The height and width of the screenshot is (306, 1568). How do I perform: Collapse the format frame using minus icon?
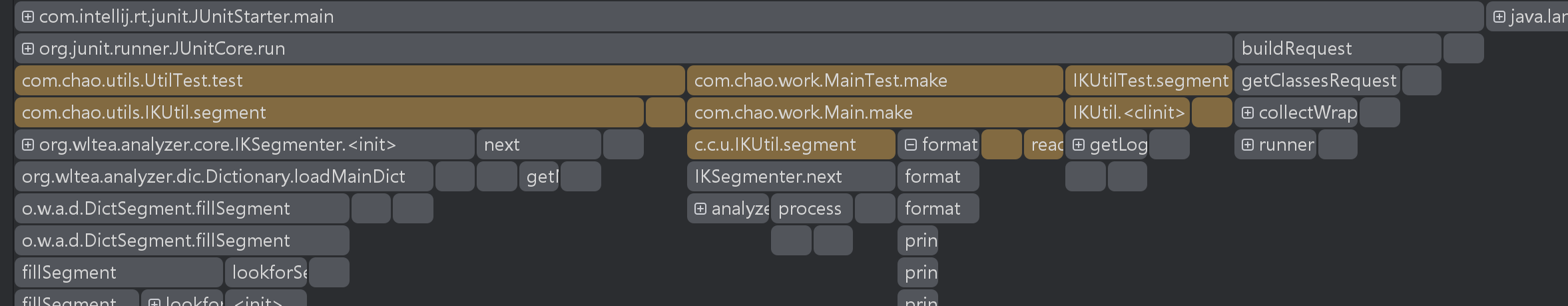(911, 145)
